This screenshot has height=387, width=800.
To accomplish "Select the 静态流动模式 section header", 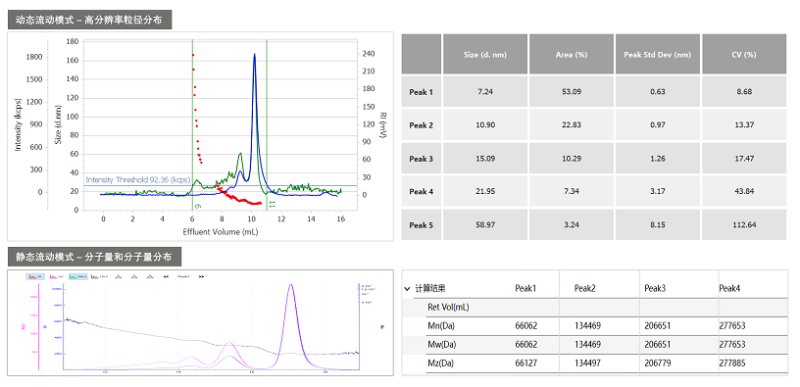I will click(x=94, y=256).
